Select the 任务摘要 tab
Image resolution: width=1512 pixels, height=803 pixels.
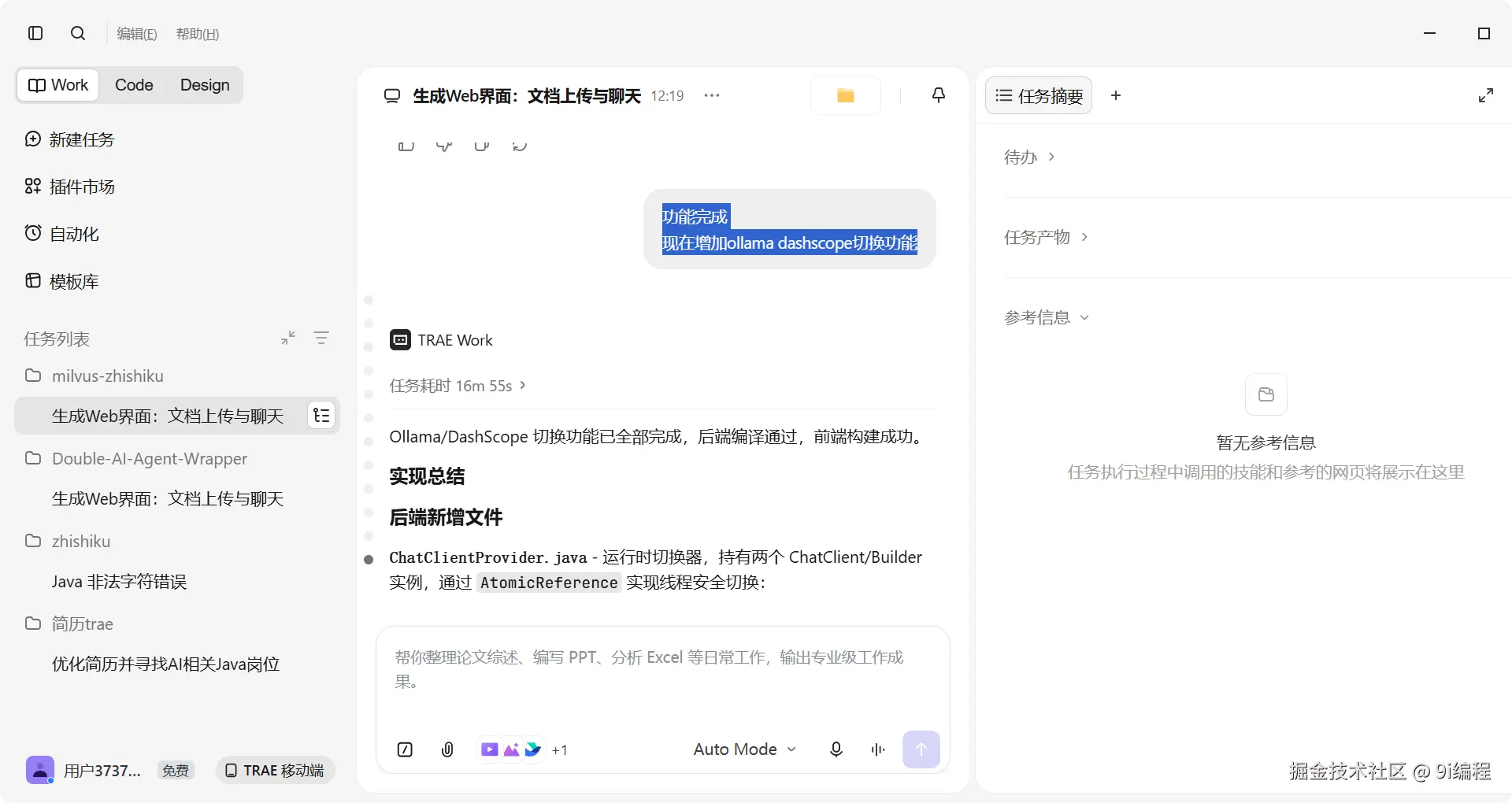click(x=1039, y=95)
